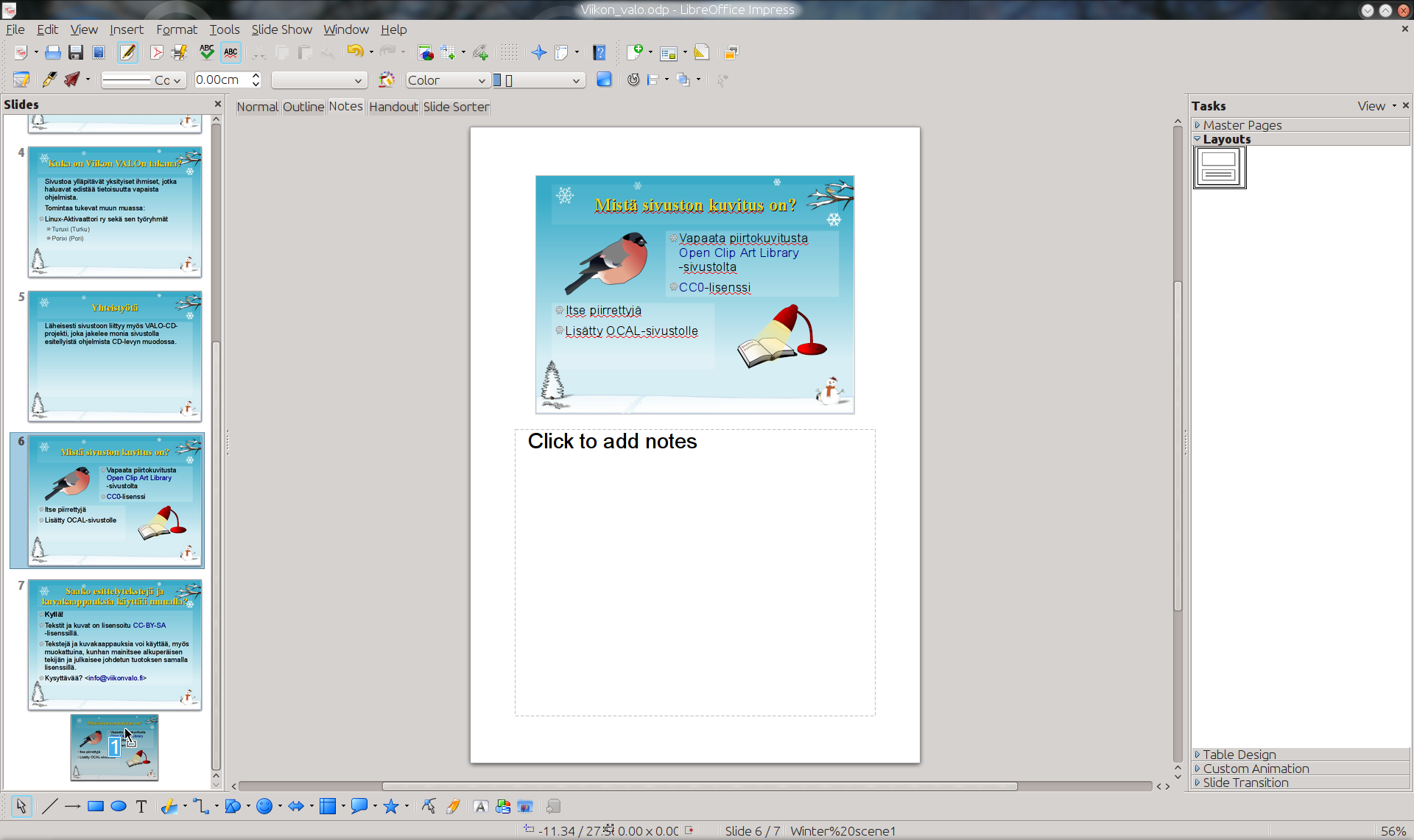Close the Tasks panel

click(x=1405, y=105)
